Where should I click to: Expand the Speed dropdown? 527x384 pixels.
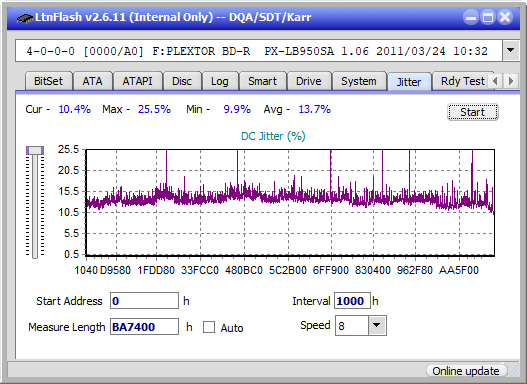coord(377,325)
